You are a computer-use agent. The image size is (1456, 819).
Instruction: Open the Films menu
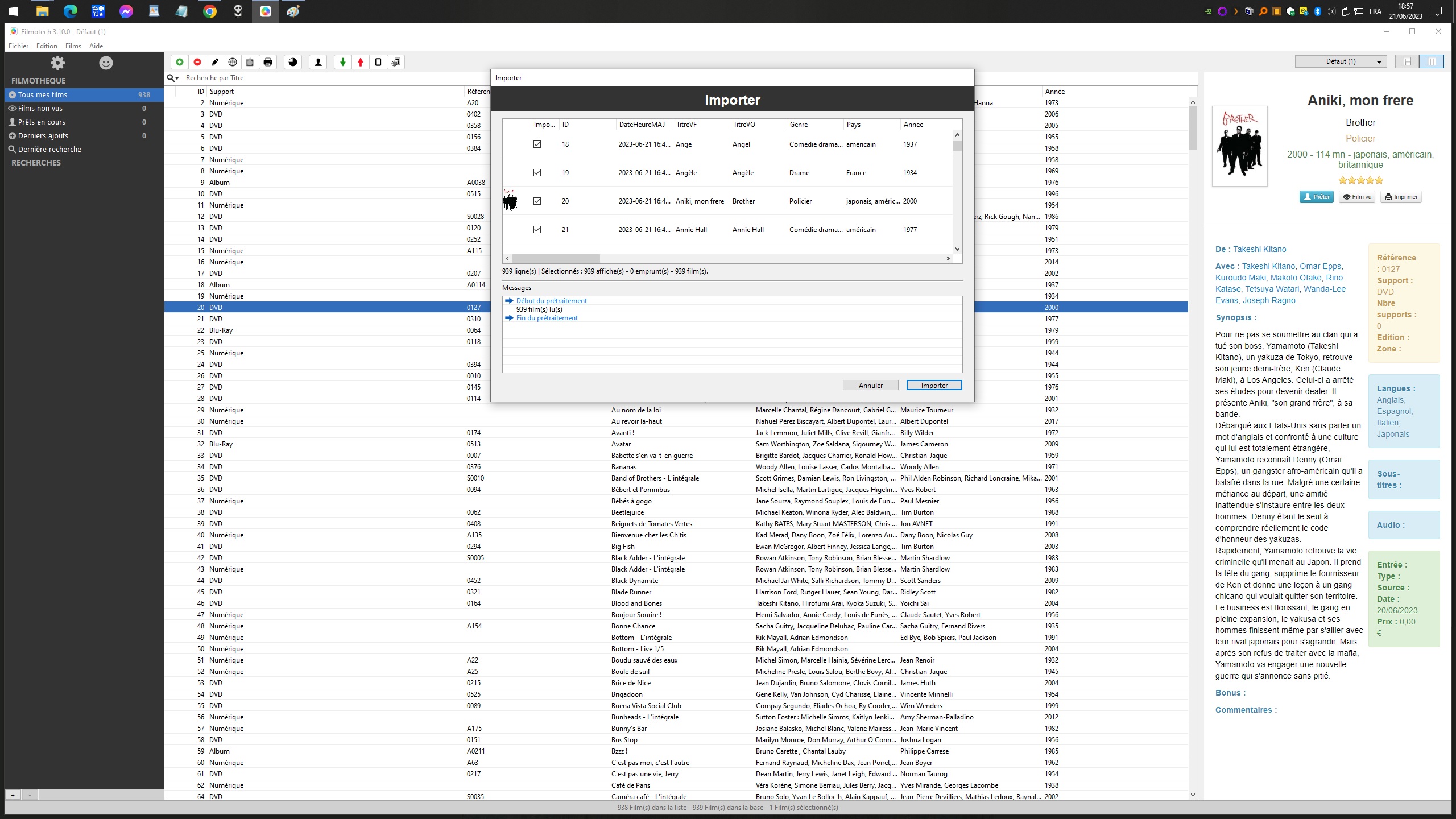tap(73, 46)
